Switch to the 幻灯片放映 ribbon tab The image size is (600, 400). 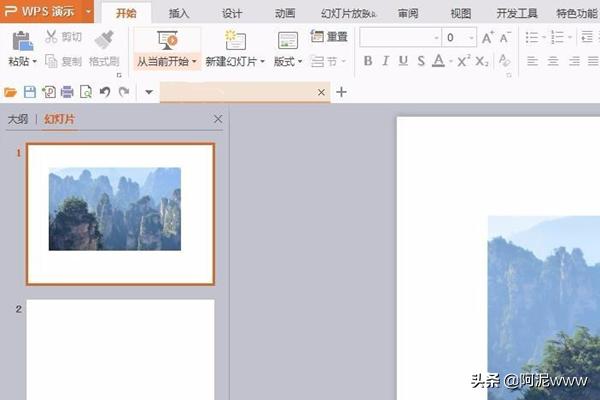point(349,14)
